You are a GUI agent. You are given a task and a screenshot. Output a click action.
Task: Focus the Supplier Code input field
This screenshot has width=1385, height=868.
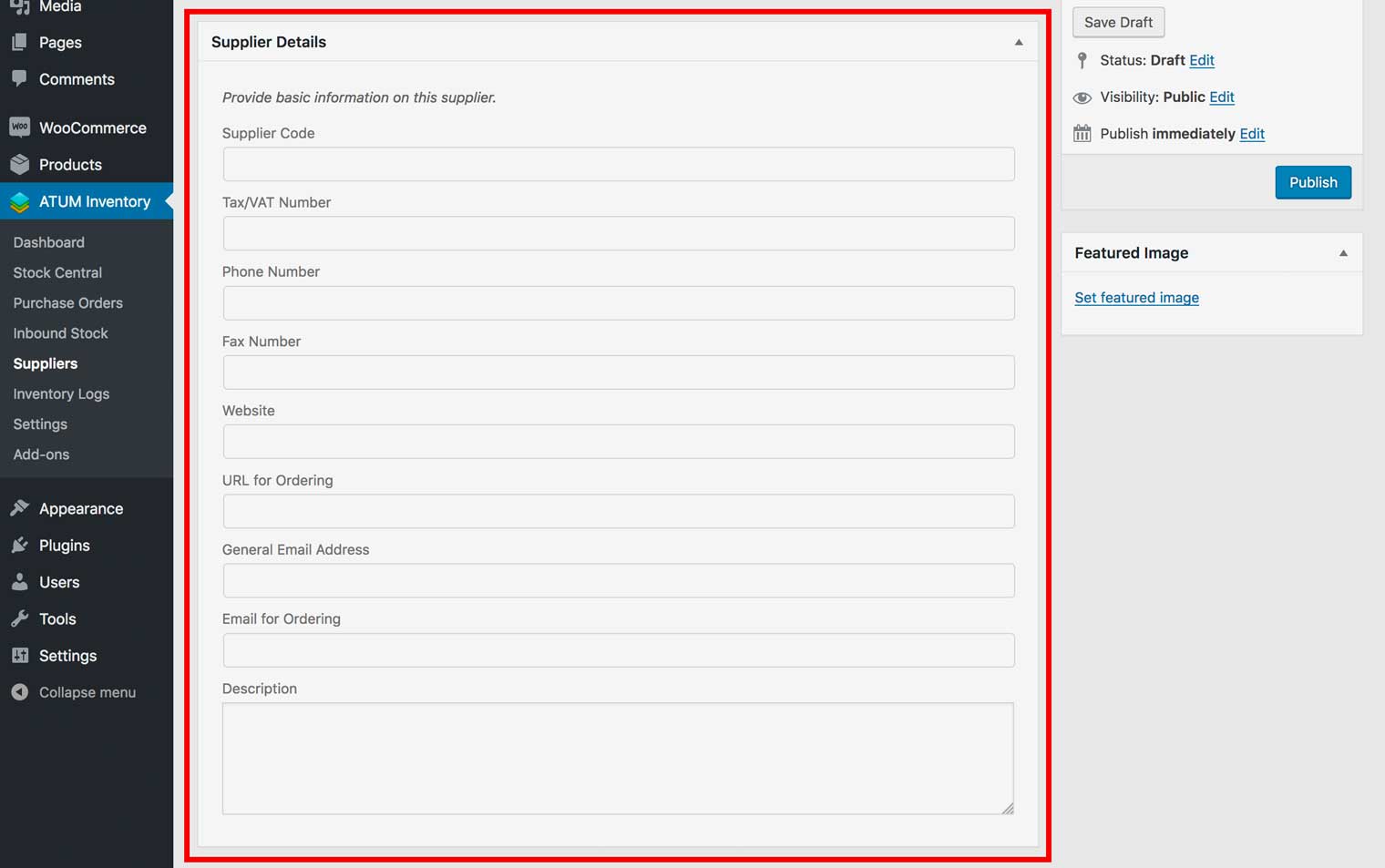(x=618, y=165)
